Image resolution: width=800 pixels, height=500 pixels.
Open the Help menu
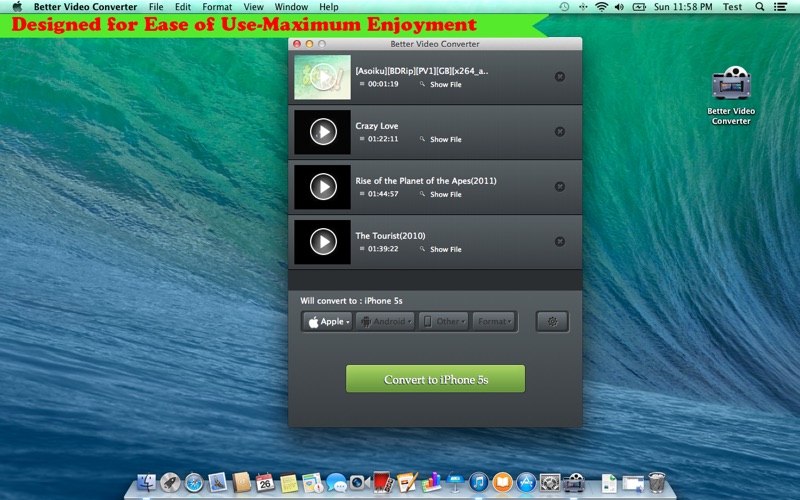[329, 7]
